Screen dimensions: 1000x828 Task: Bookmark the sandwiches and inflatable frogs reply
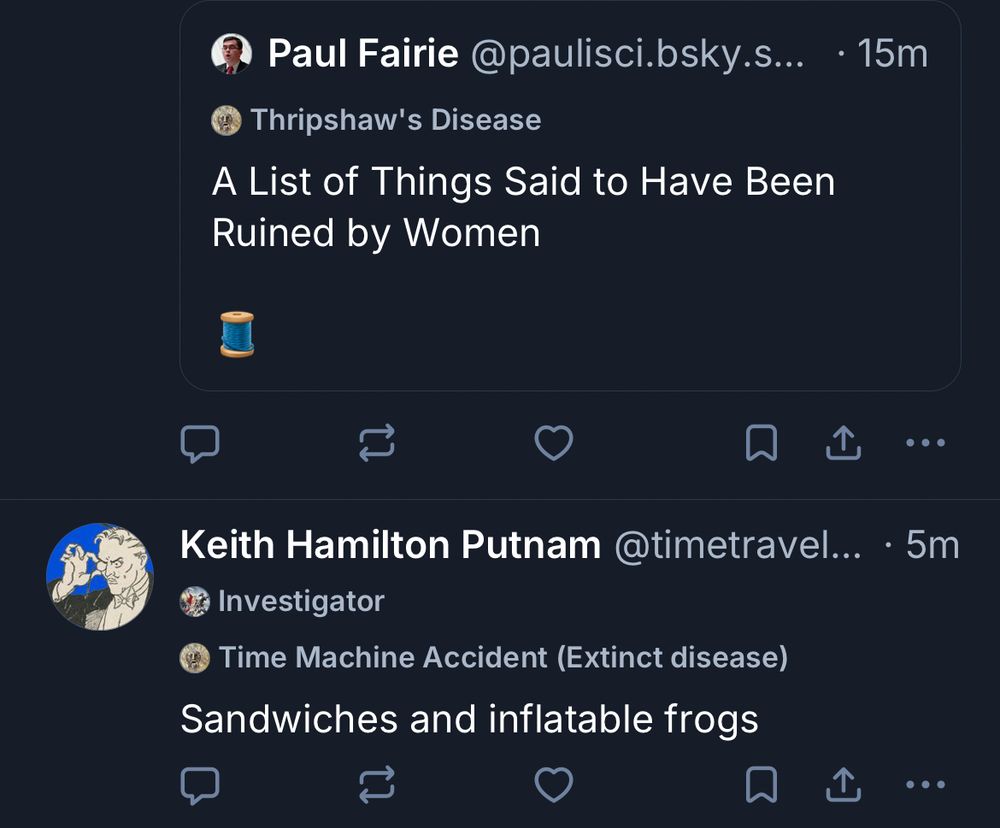[762, 784]
